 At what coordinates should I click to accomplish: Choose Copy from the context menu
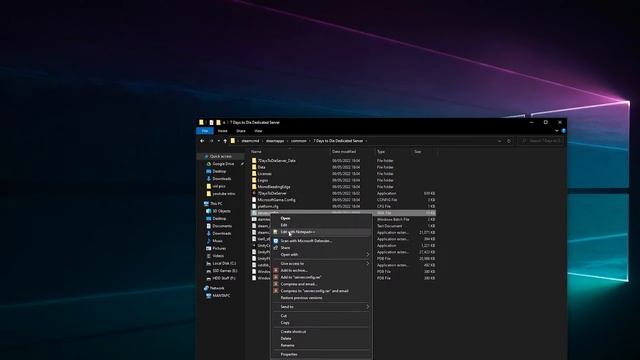[x=322, y=323]
